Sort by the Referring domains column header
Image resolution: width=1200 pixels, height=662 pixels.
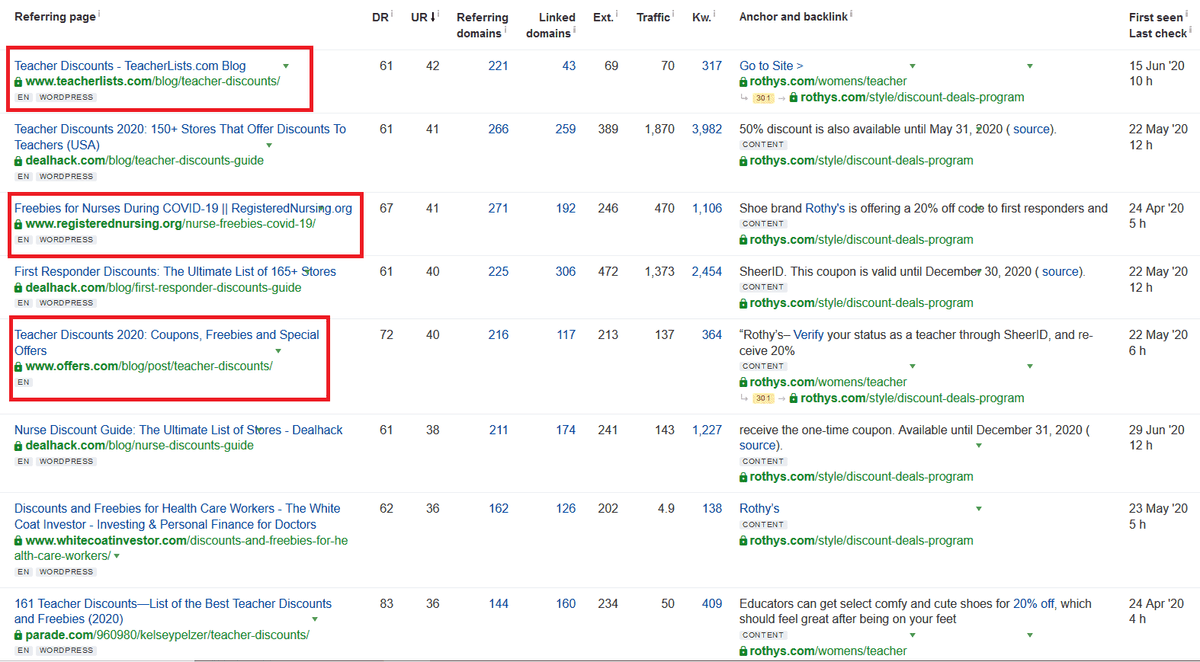click(482, 25)
